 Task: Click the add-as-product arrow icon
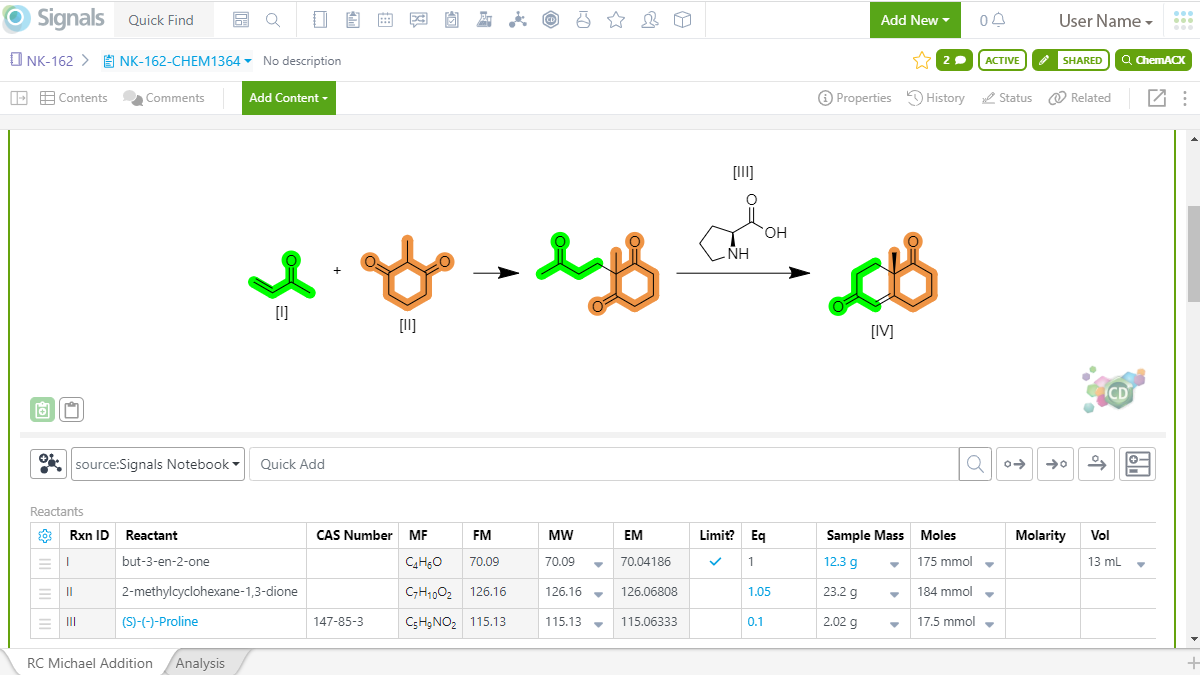pos(1055,463)
